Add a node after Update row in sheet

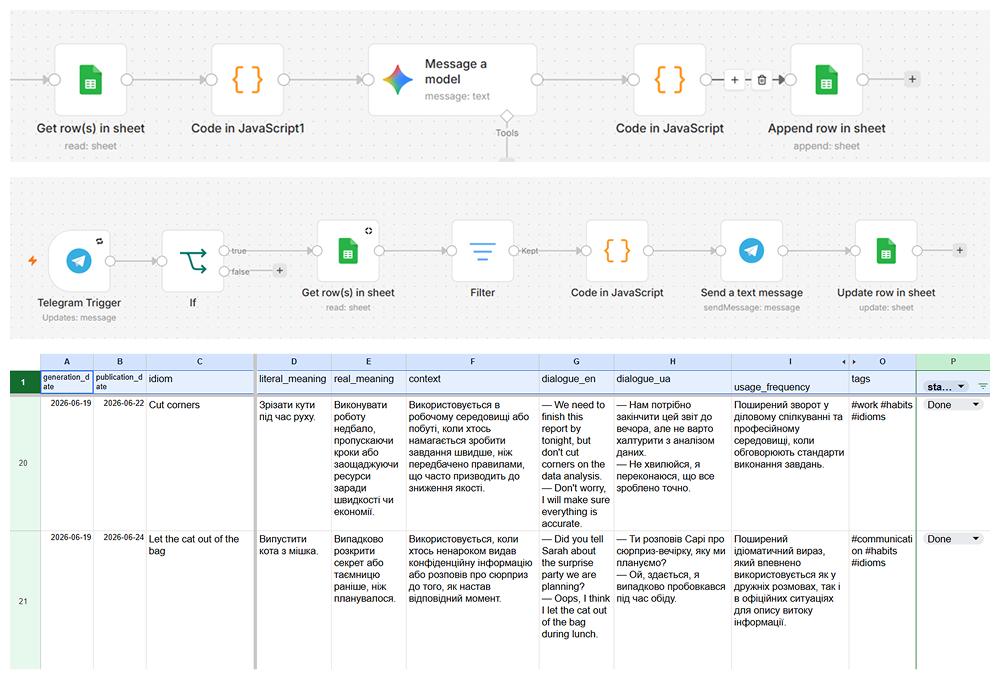(x=960, y=250)
